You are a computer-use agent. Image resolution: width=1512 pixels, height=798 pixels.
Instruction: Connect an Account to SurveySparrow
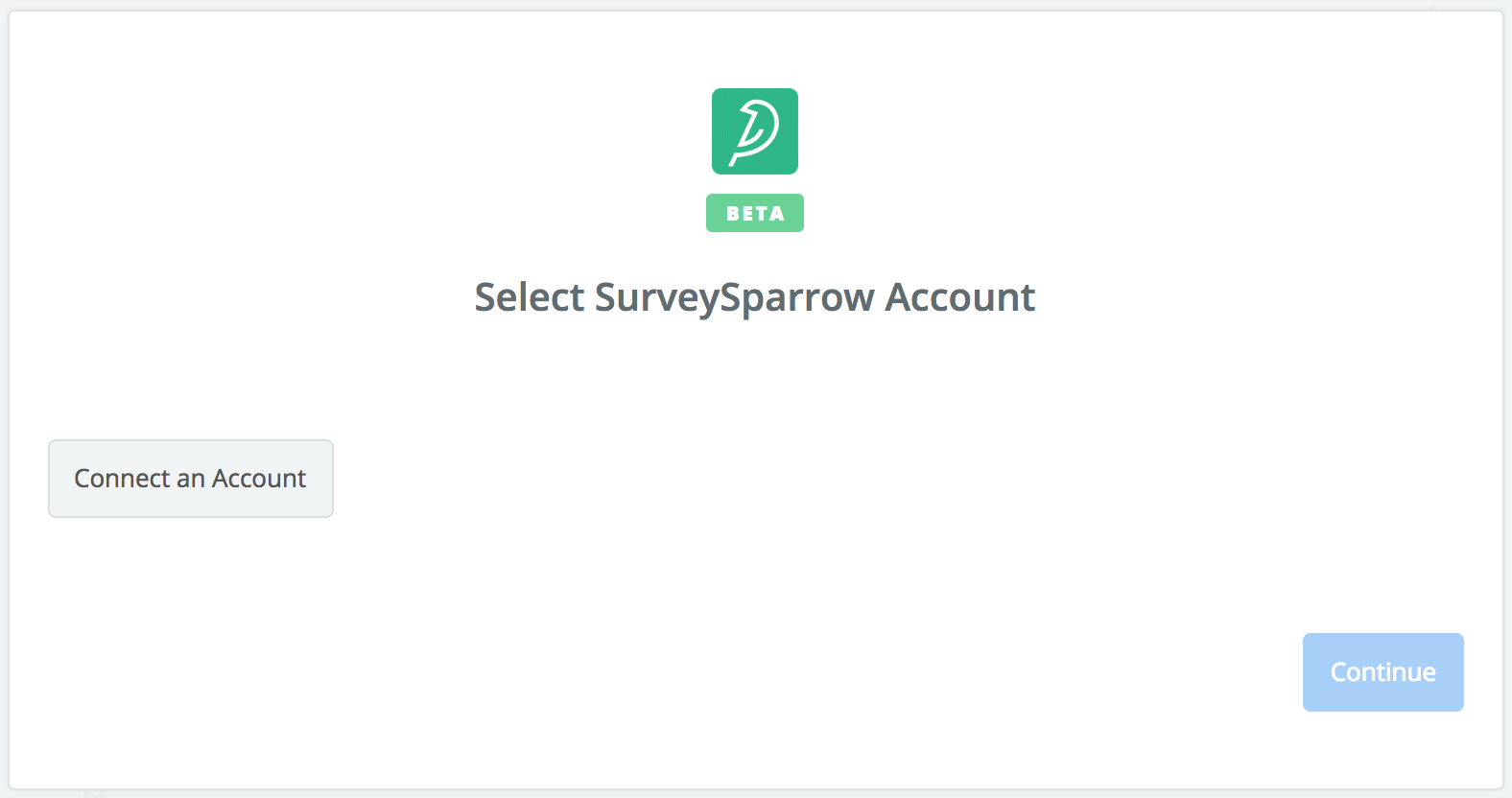click(191, 479)
